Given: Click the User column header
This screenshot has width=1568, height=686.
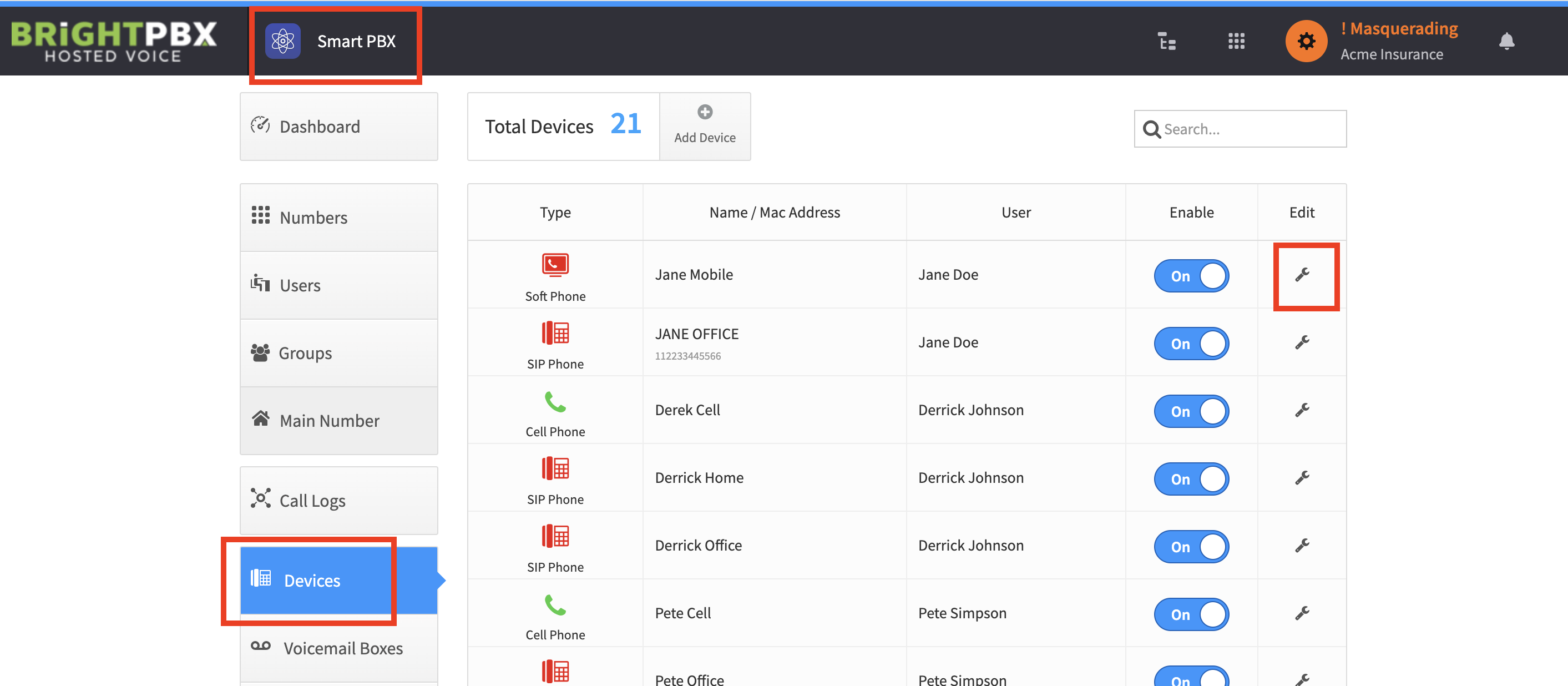Looking at the screenshot, I should (x=1016, y=213).
